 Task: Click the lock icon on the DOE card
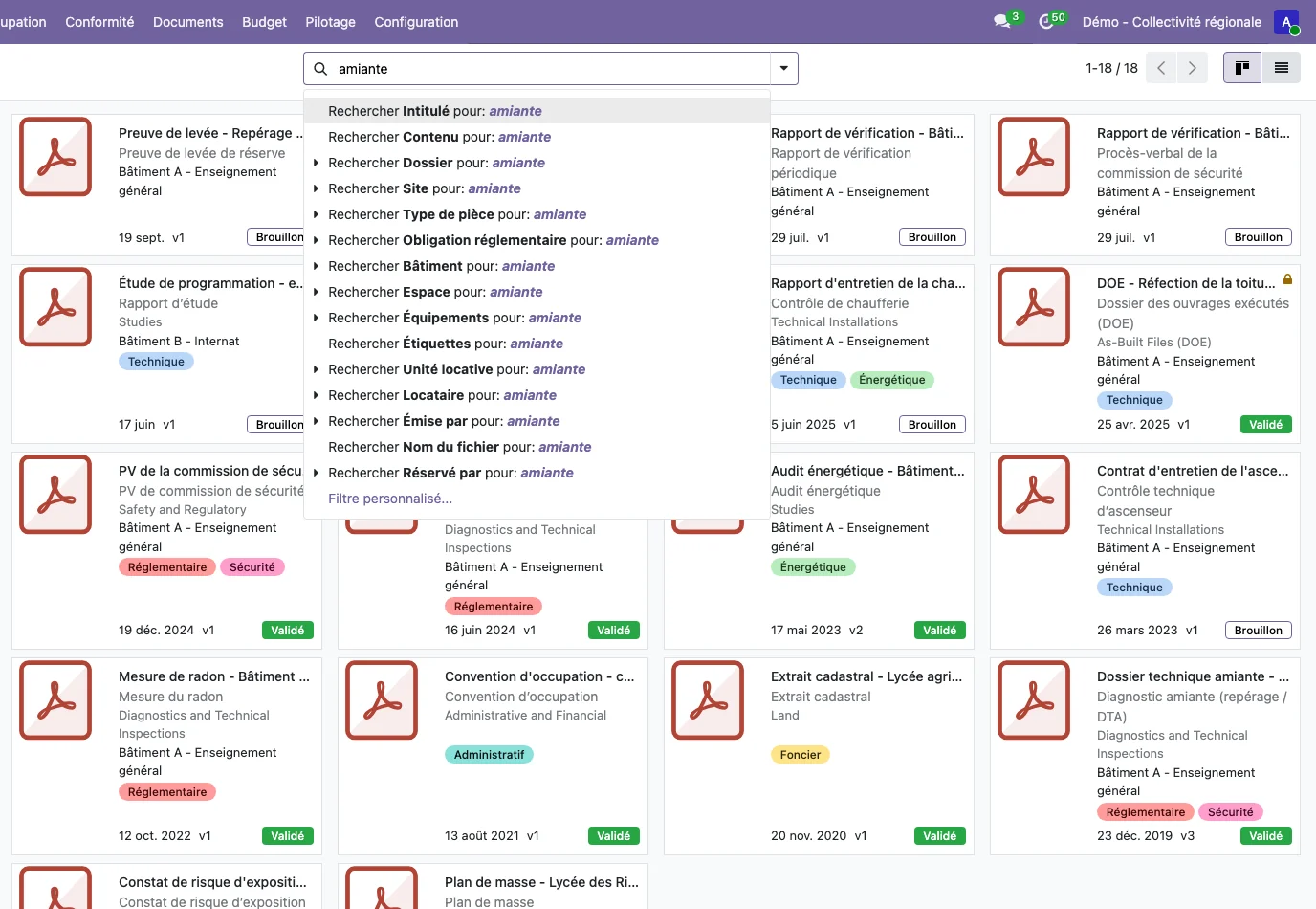tap(1287, 279)
